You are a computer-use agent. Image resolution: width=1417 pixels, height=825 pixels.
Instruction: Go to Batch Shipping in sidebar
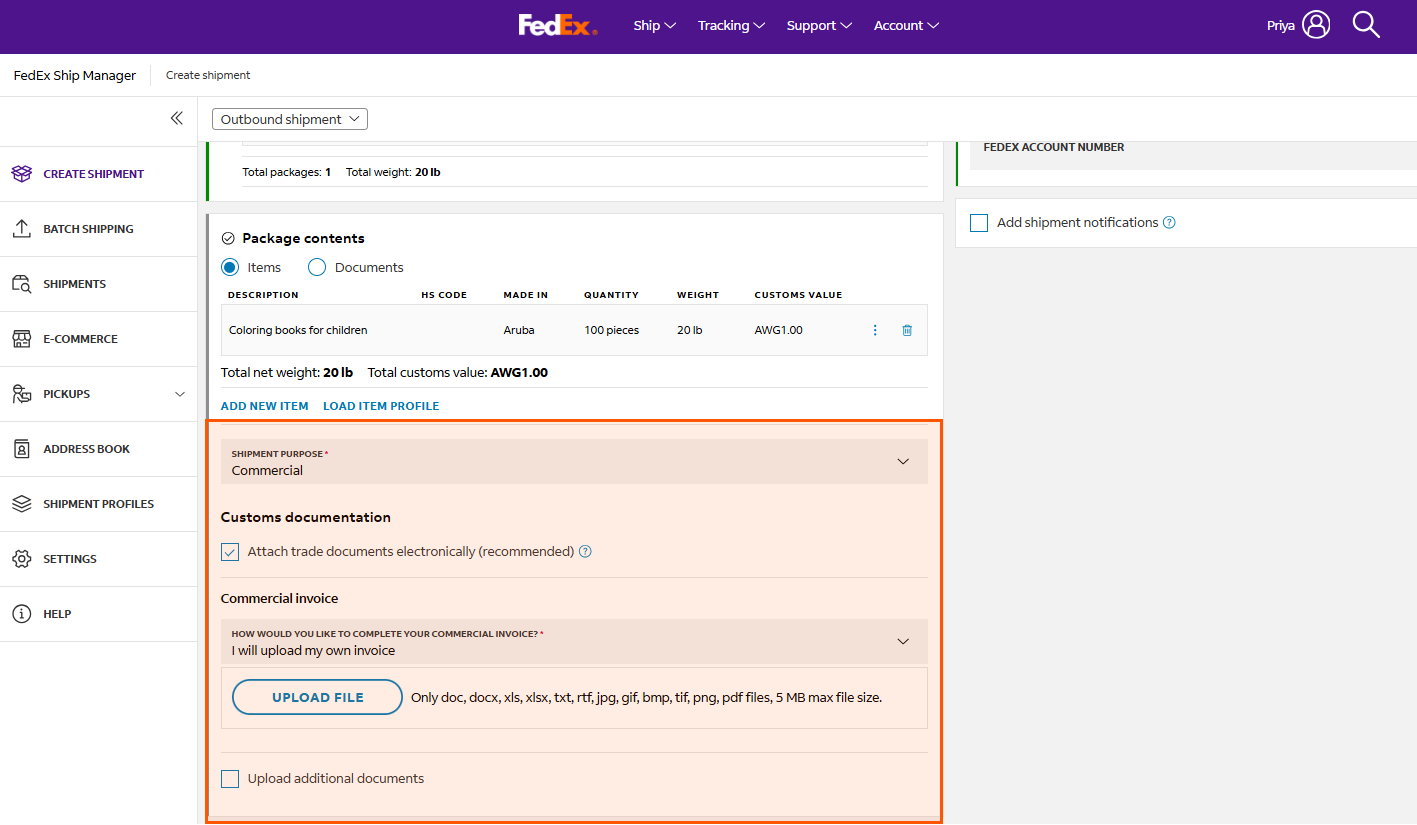pos(88,229)
